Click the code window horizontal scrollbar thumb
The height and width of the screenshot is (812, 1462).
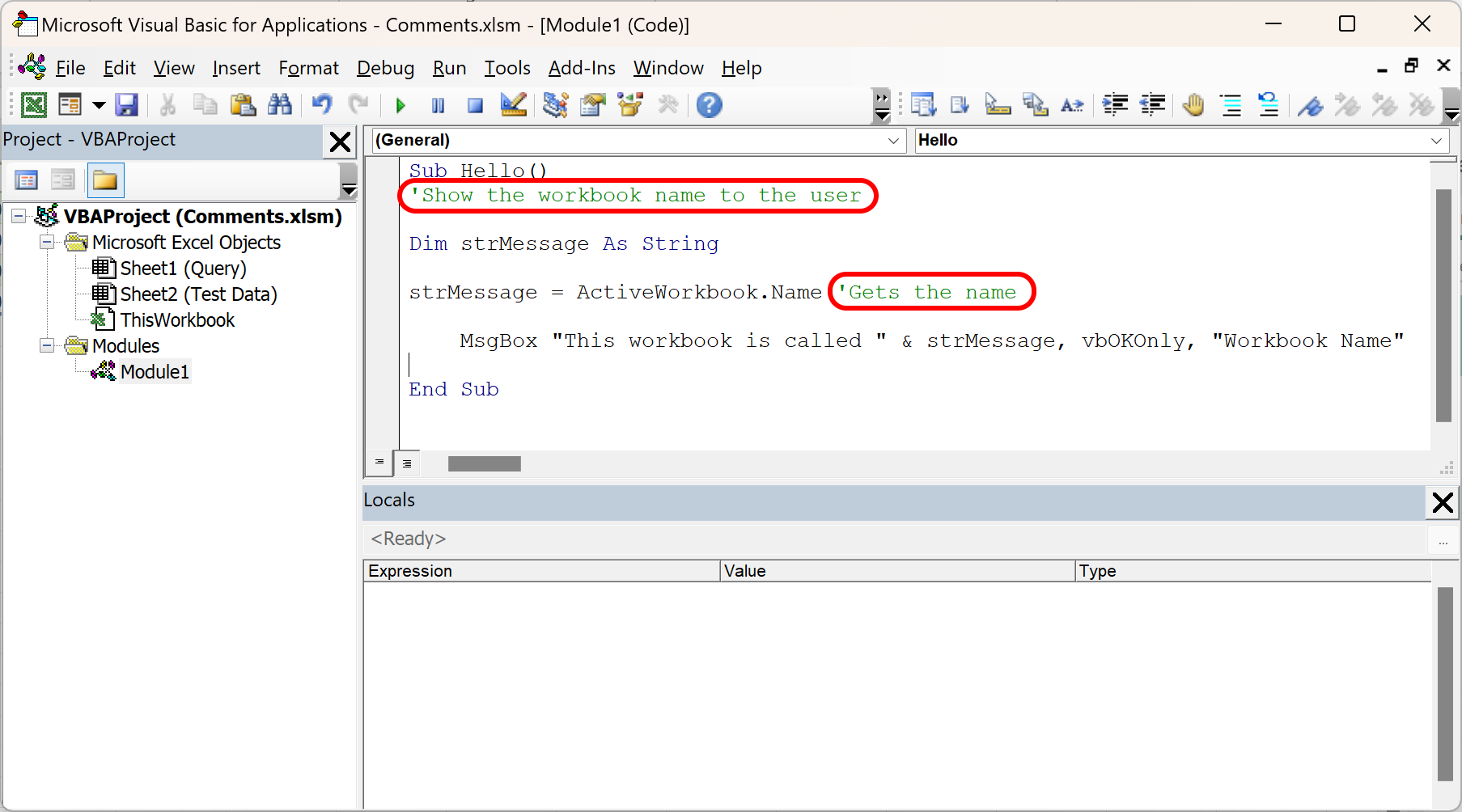[485, 463]
